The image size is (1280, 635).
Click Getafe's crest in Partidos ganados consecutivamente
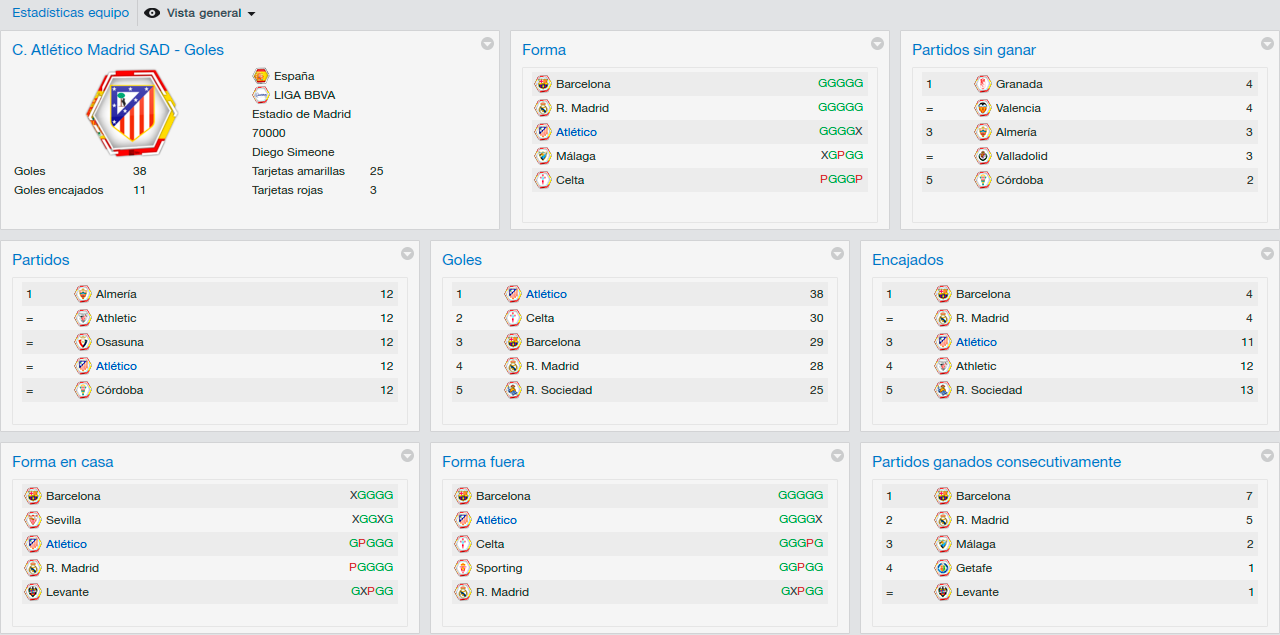(x=943, y=568)
